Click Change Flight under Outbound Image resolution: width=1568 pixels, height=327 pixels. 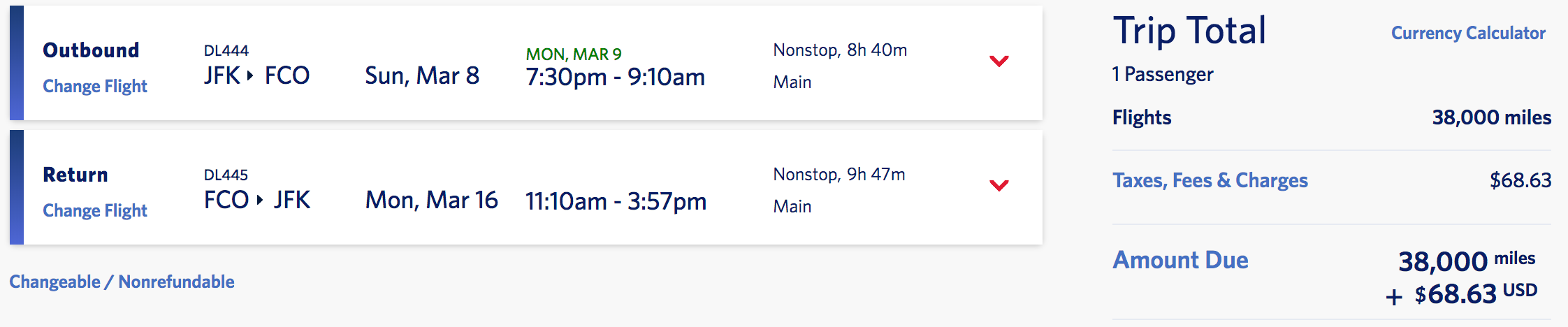(x=95, y=86)
